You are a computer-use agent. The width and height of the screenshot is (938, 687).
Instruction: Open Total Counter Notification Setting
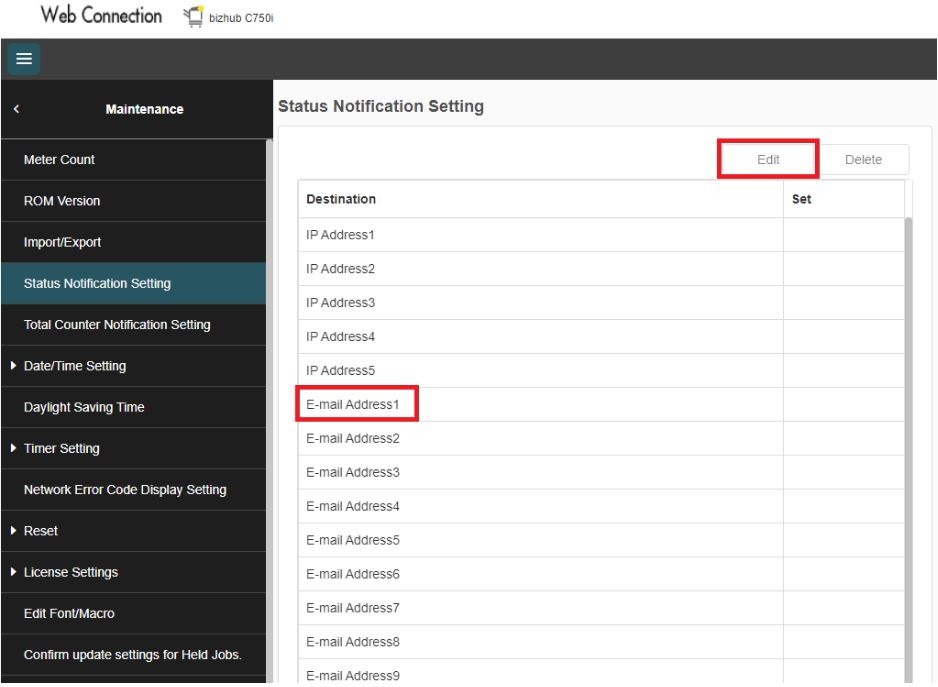(x=117, y=325)
